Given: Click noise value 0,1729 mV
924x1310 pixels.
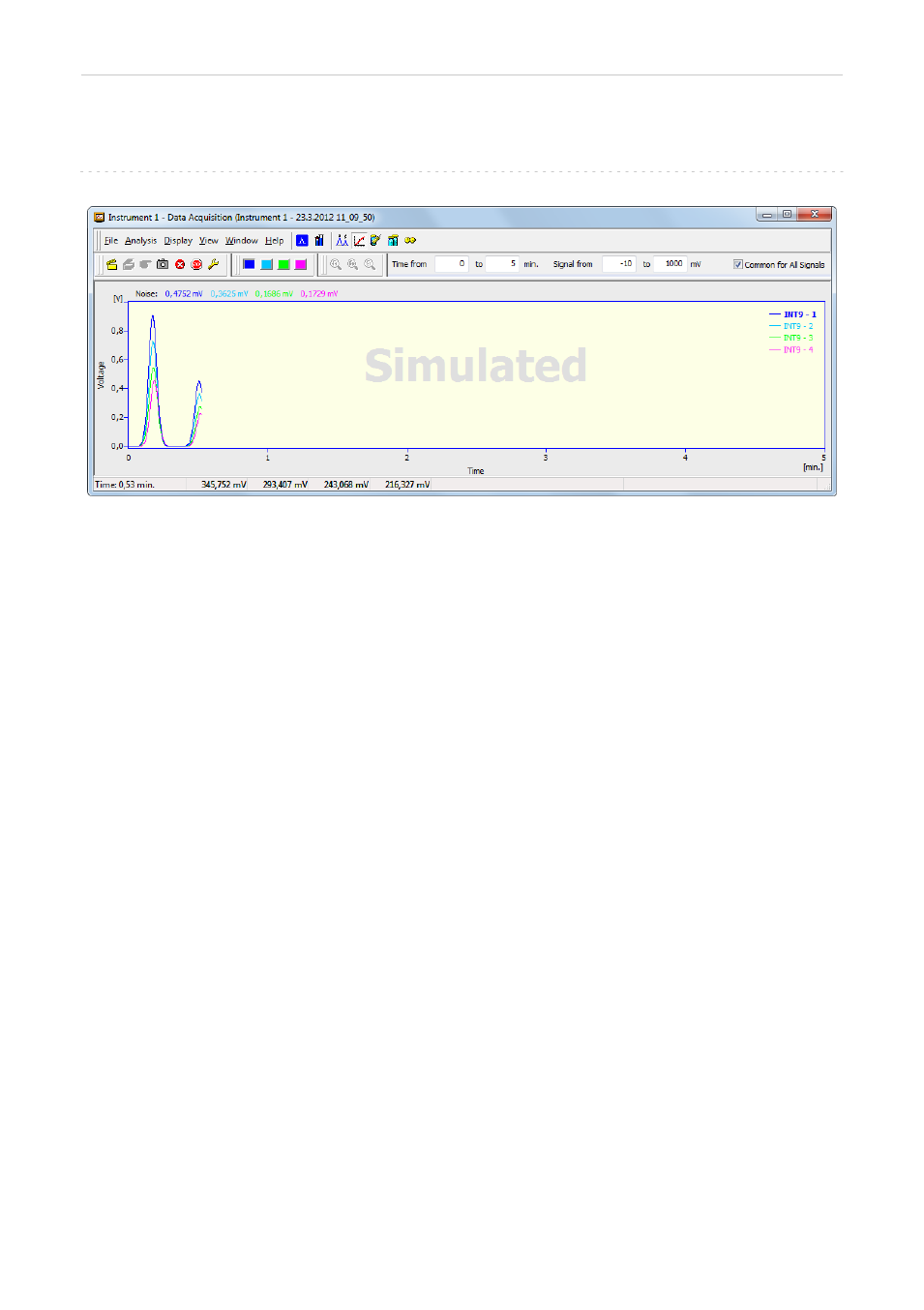Looking at the screenshot, I should pos(319,294).
